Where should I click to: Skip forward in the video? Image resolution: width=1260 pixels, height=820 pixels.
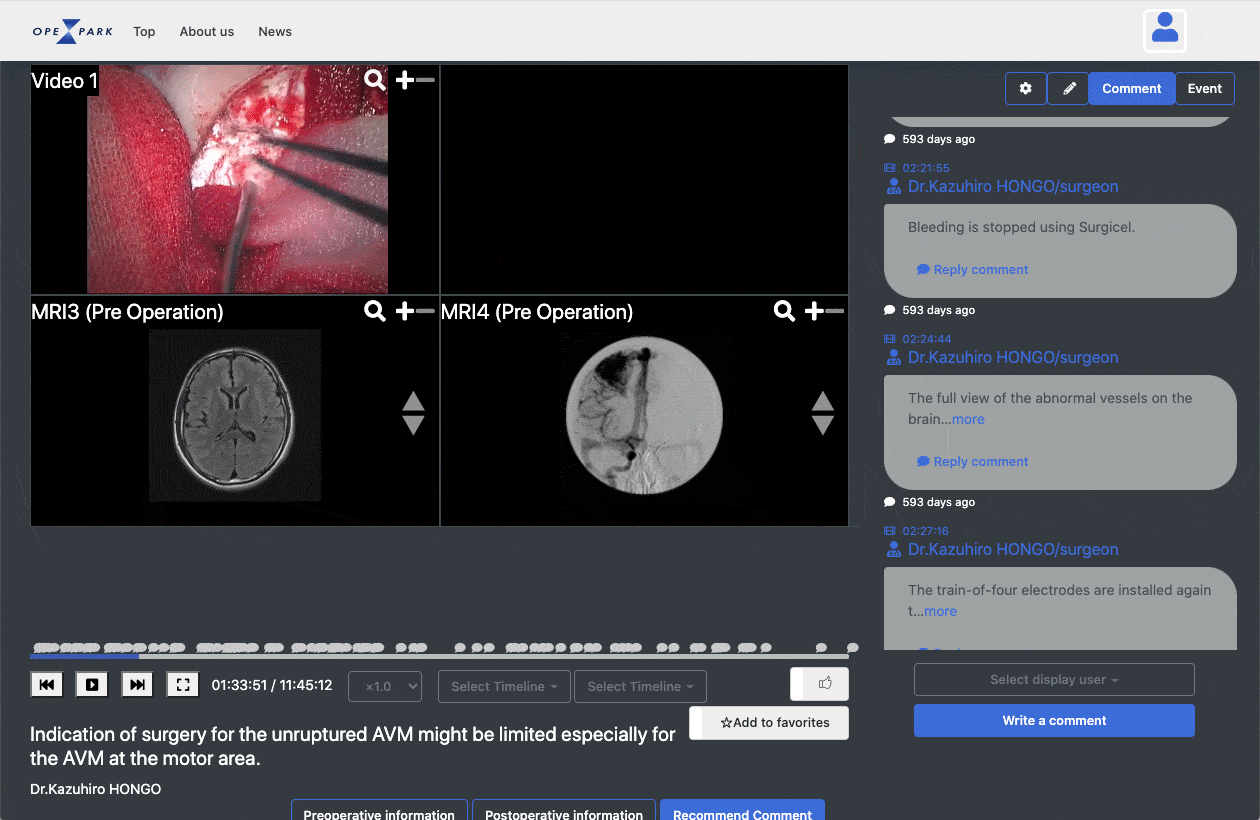(x=138, y=685)
